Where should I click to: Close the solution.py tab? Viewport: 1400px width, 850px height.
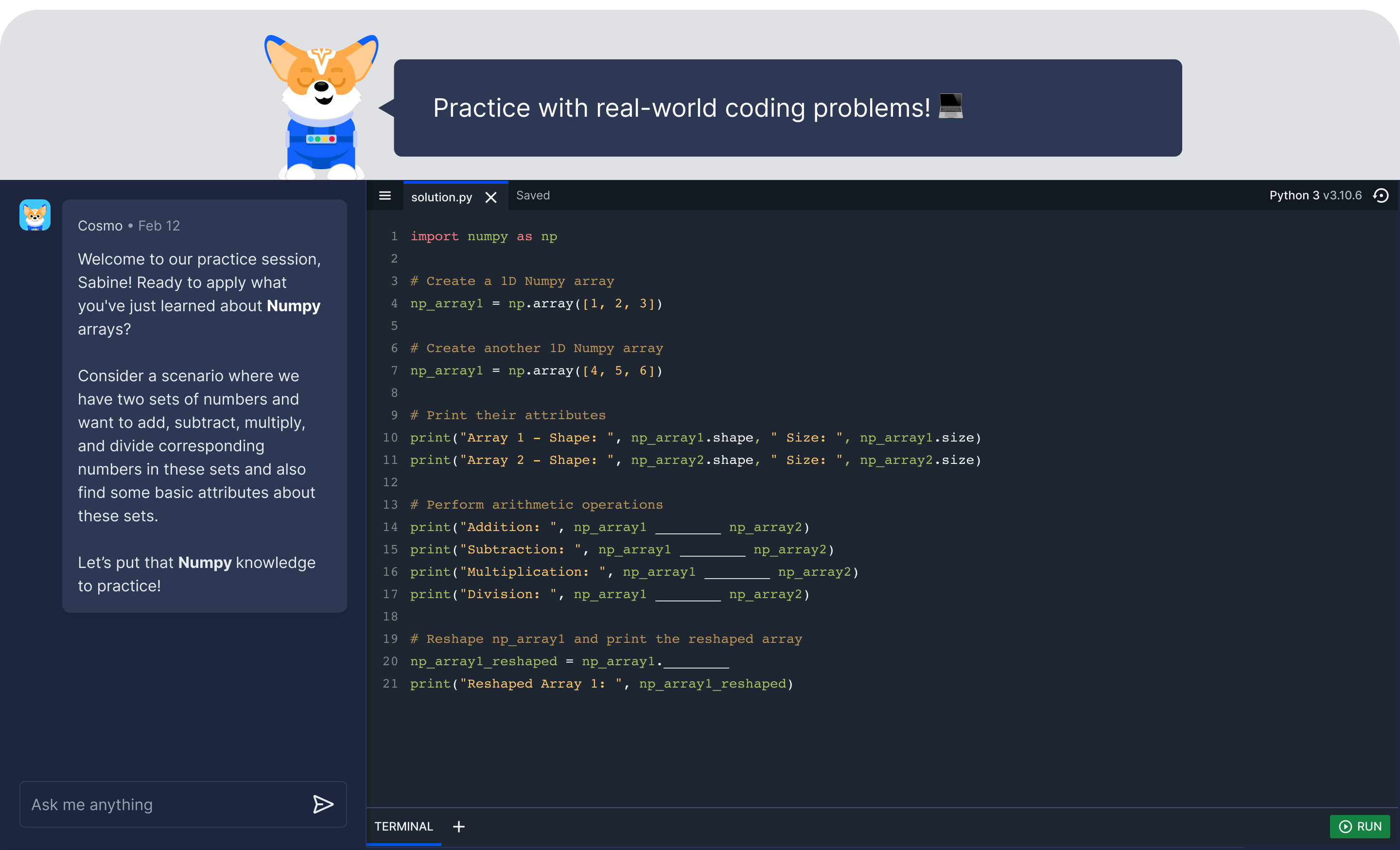tap(491, 197)
